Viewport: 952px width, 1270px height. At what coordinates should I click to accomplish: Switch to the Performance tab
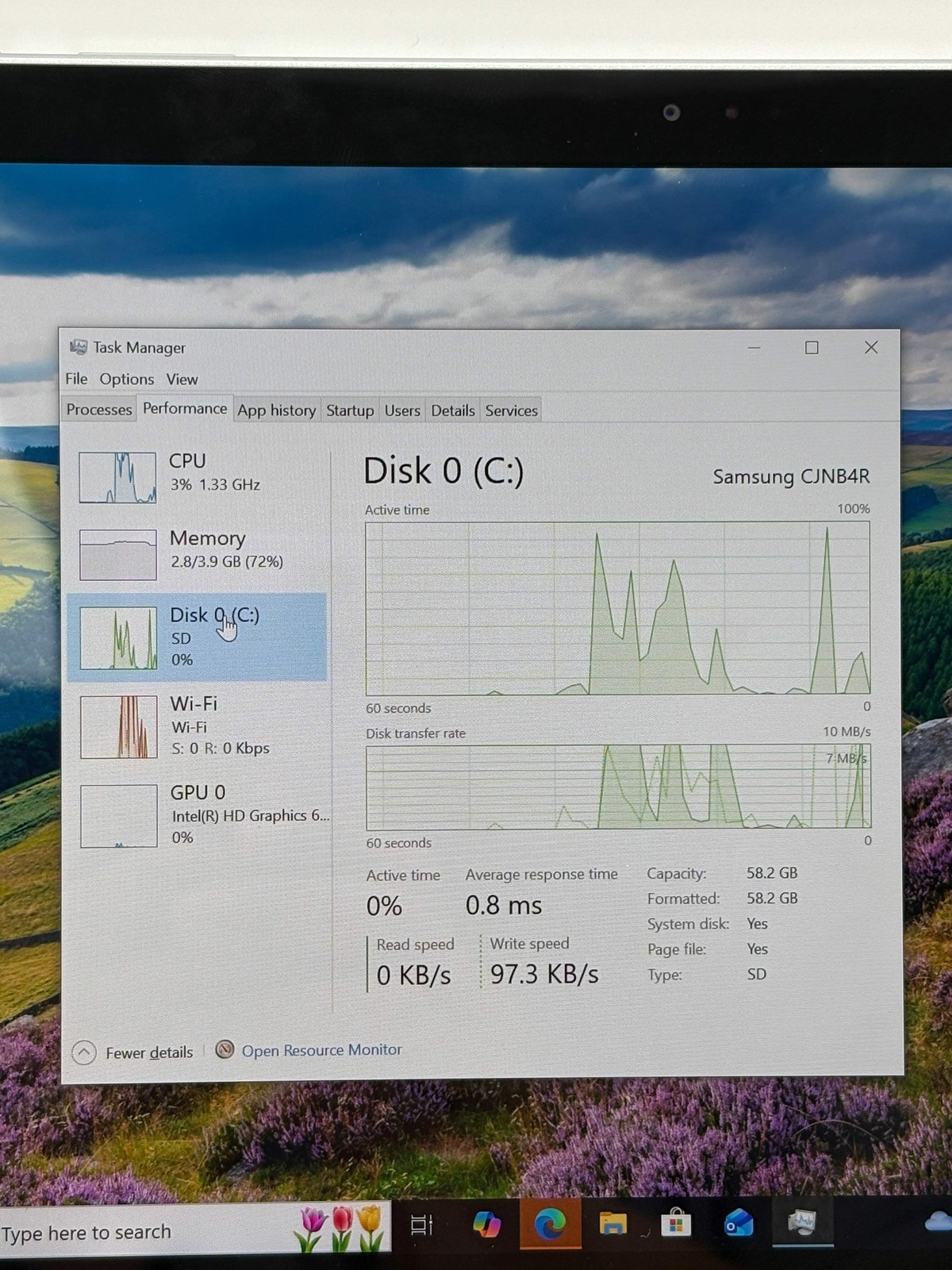click(x=185, y=408)
